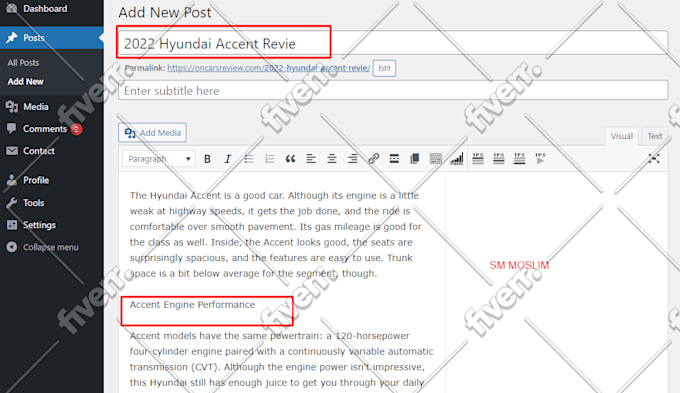The image size is (680, 393).
Task: Open the Dashboard menu in sidebar
Action: (45, 9)
